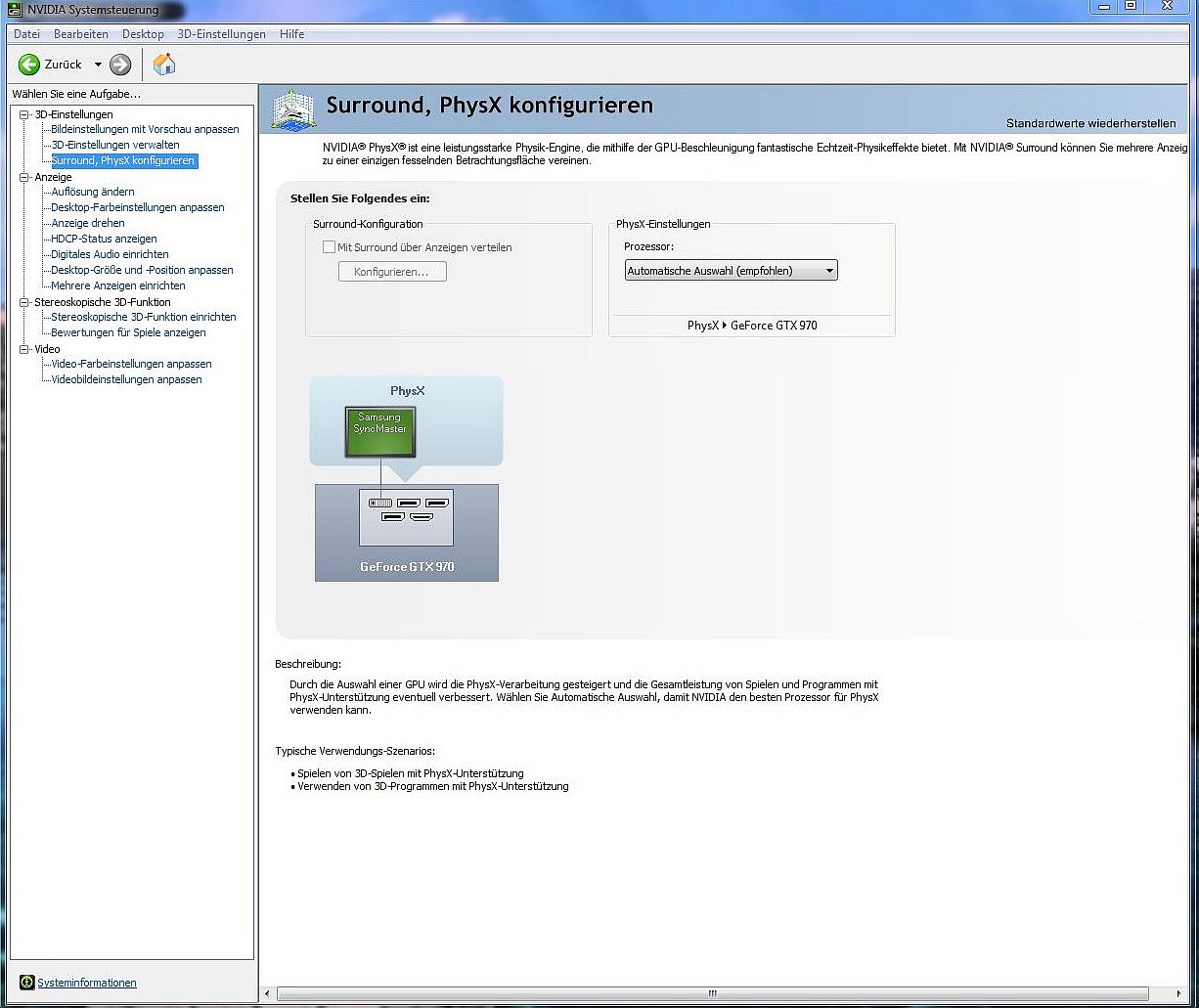Click the HDMI port icon on GPU diagram
1199x1008 pixels.
(x=422, y=515)
